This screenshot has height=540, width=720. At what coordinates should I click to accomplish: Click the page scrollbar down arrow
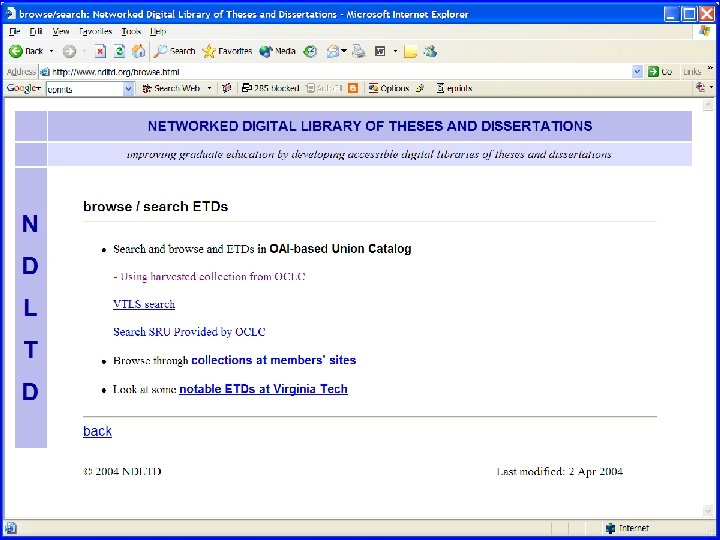point(708,510)
